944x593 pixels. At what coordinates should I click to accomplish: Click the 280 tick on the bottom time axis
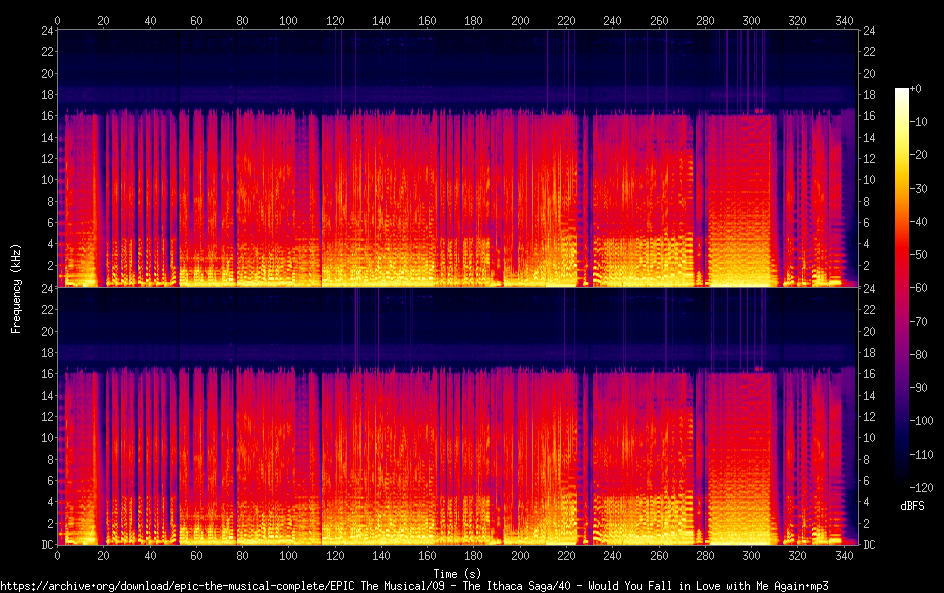[705, 555]
